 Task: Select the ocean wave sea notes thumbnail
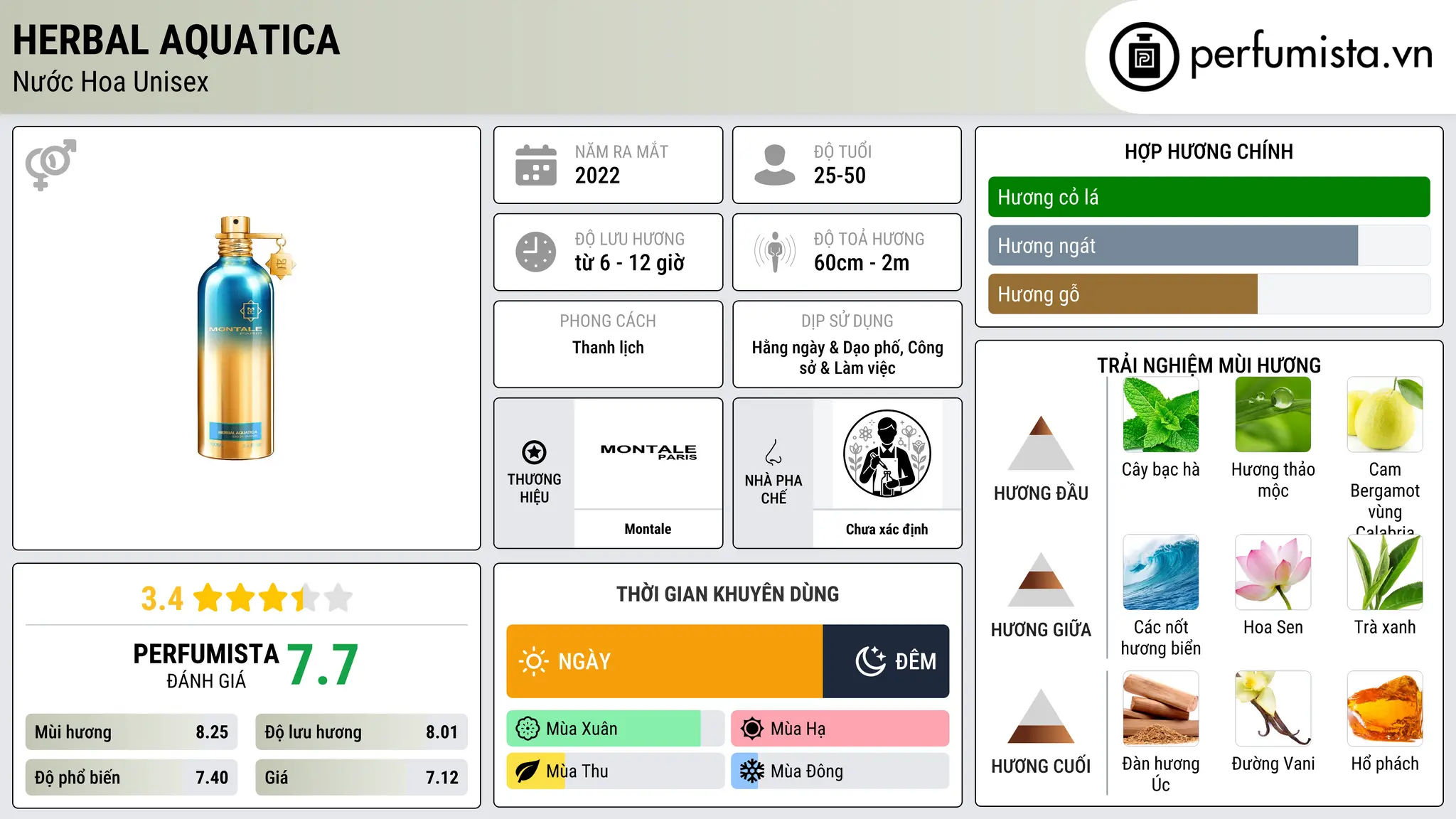[1161, 572]
